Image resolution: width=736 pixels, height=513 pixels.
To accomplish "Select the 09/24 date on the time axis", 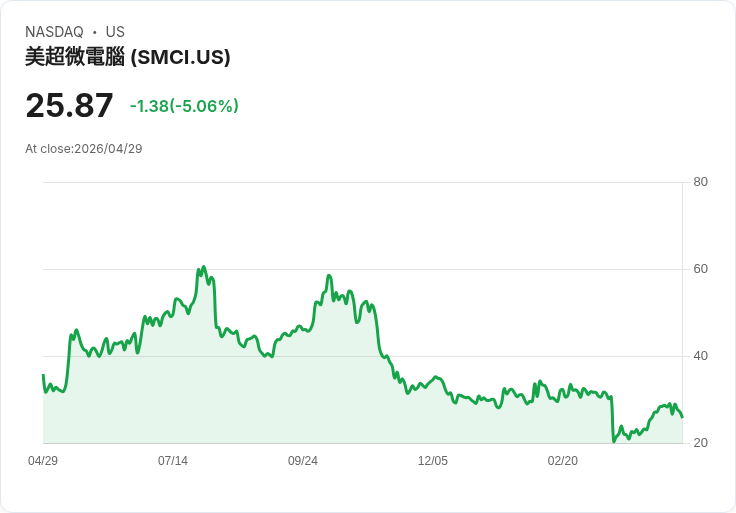I will [x=303, y=461].
